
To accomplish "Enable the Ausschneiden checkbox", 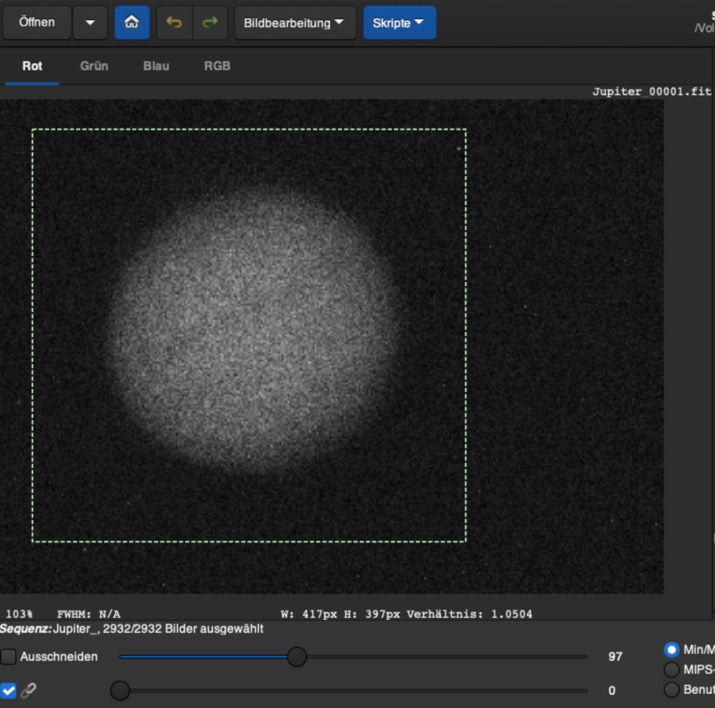I will tap(9, 657).
